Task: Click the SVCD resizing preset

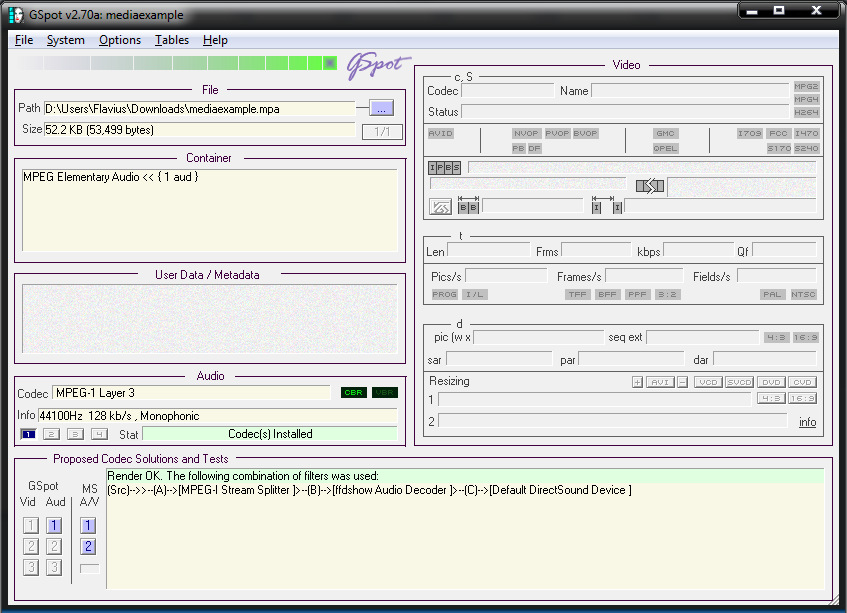Action: point(739,382)
